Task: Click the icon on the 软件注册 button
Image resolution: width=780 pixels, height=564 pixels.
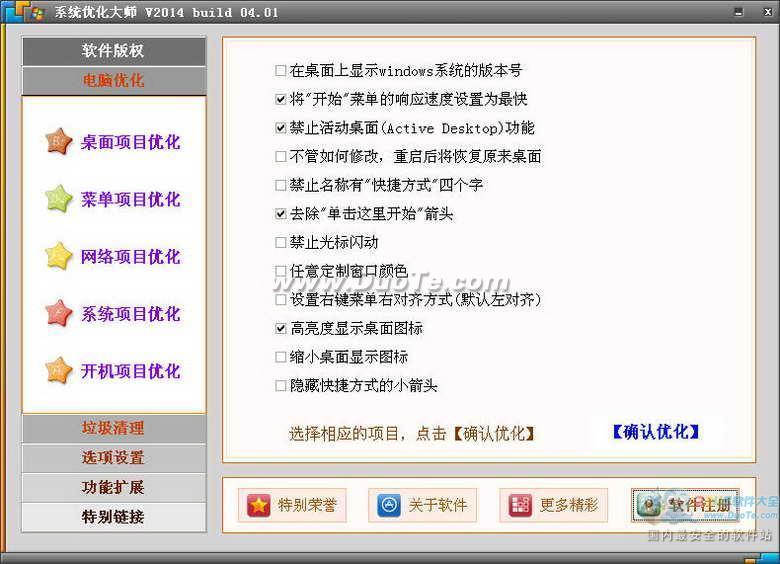Action: [x=649, y=505]
